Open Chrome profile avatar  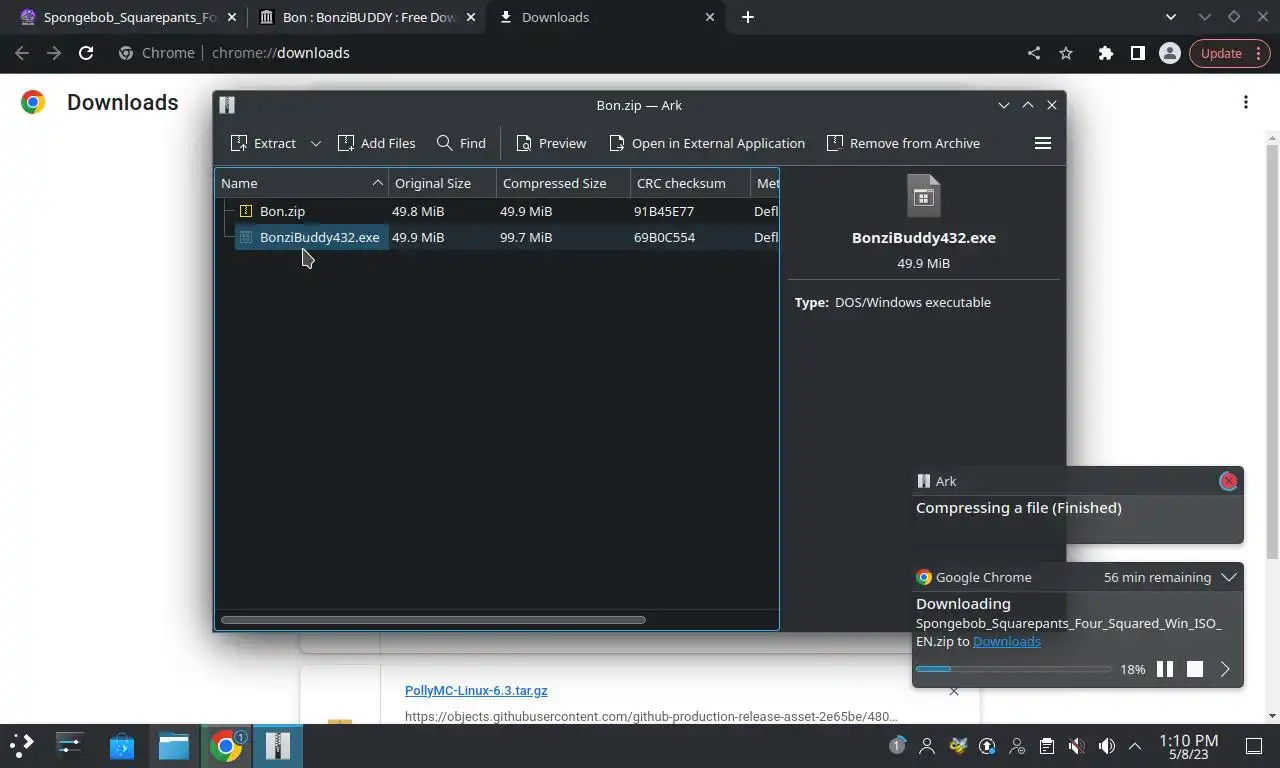click(x=1169, y=53)
